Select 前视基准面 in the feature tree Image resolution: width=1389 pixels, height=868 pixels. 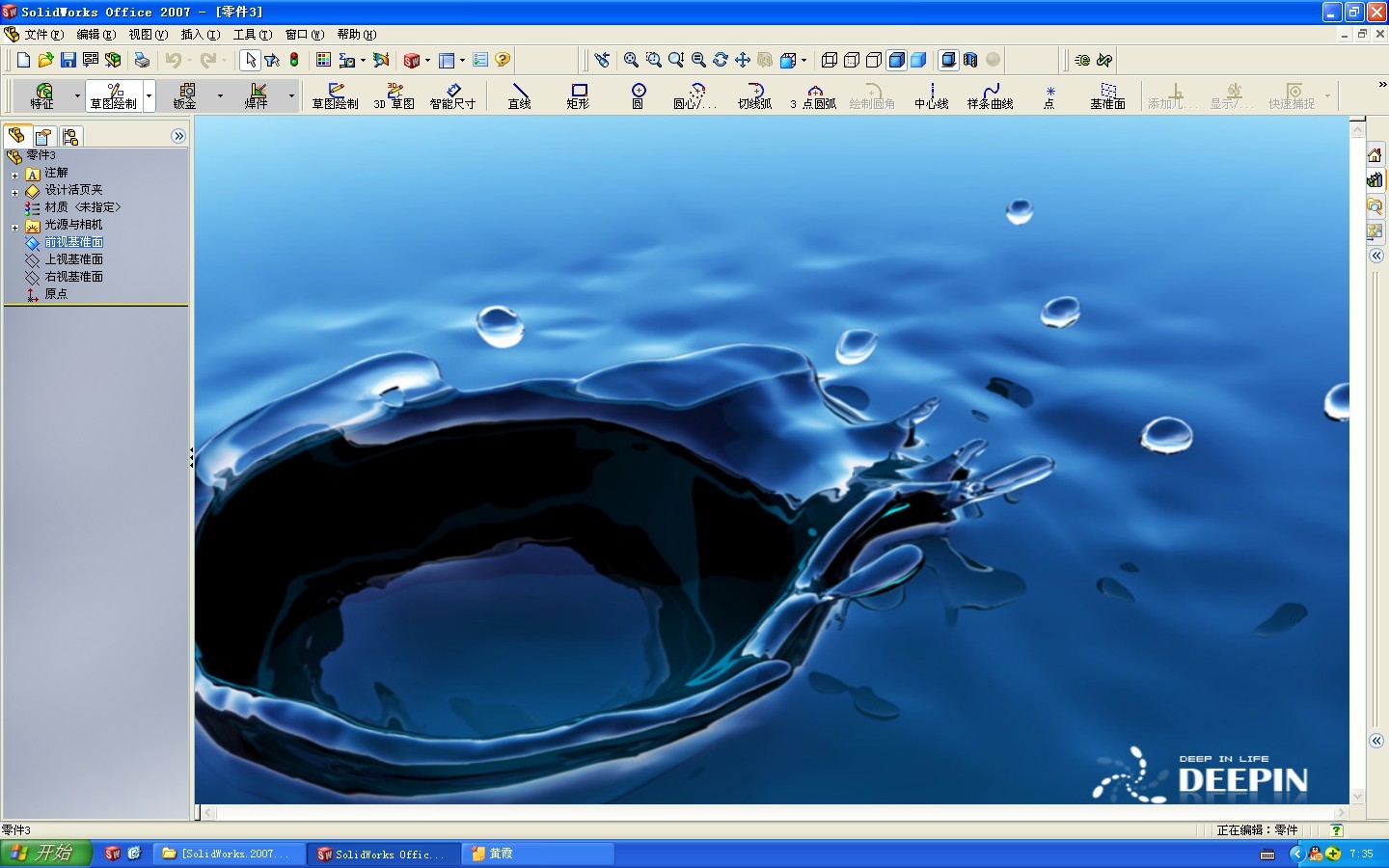73,242
